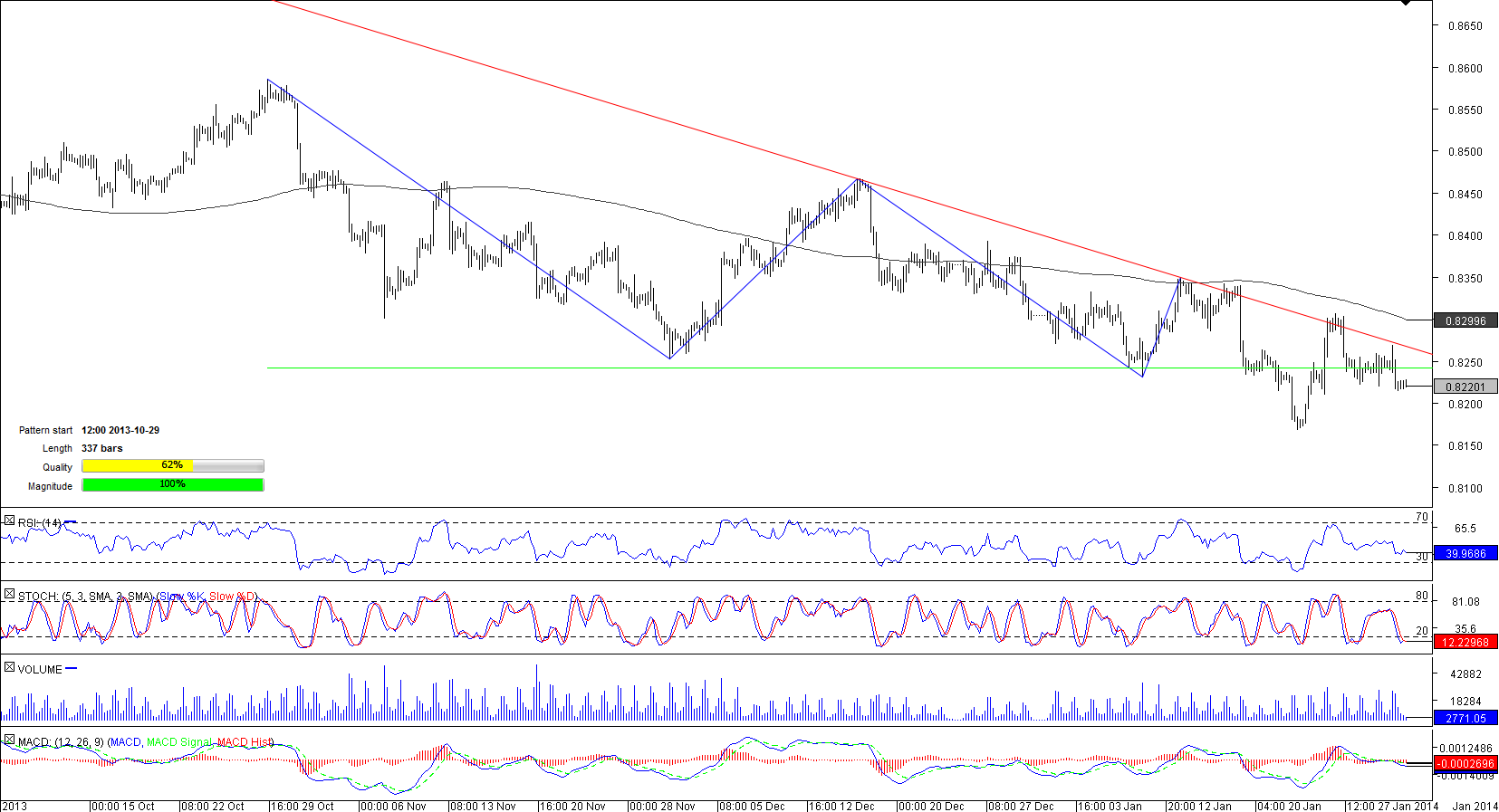The width and height of the screenshot is (1499, 812).
Task: Click the 16:00 12 Dec time axis marker
Action: pyautogui.click(x=841, y=806)
